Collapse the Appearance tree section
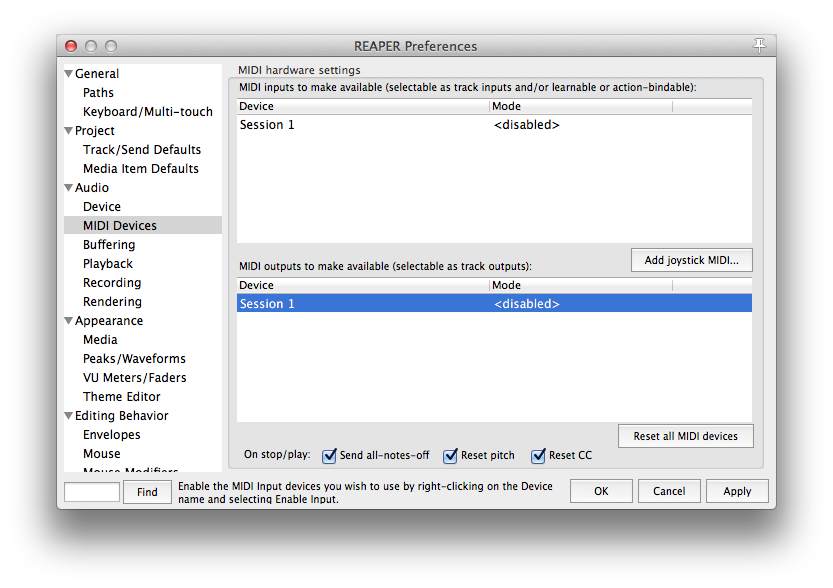833x588 pixels. click(x=69, y=321)
